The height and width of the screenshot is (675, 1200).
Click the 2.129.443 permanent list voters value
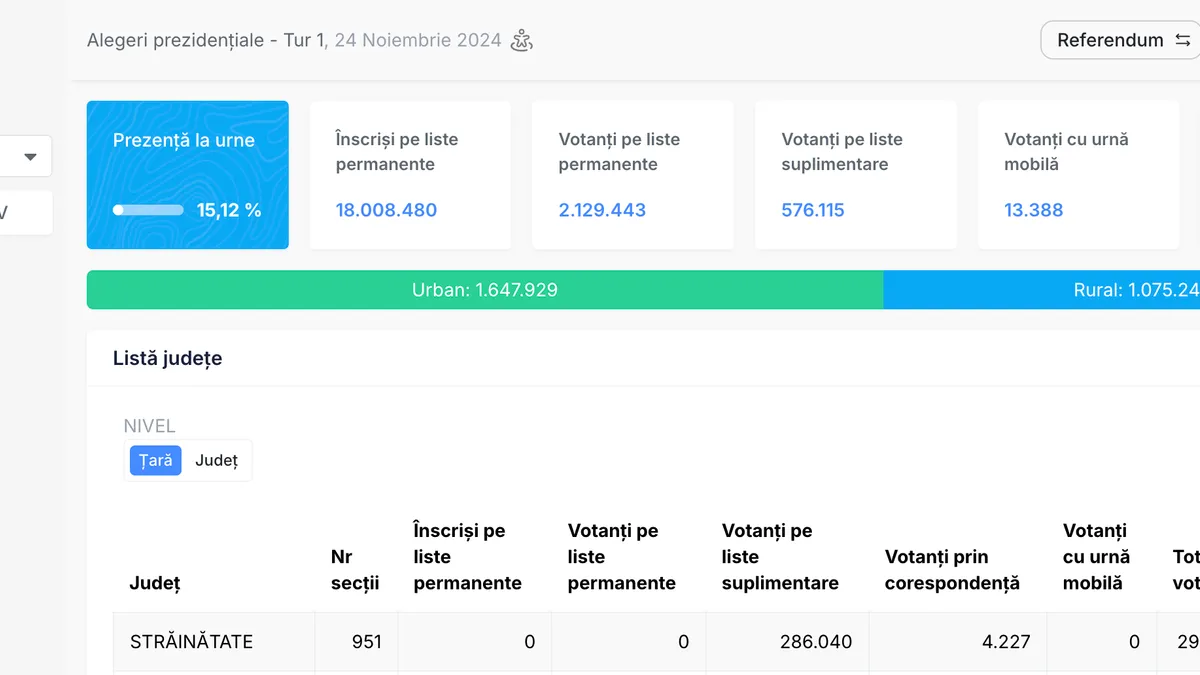coord(602,210)
